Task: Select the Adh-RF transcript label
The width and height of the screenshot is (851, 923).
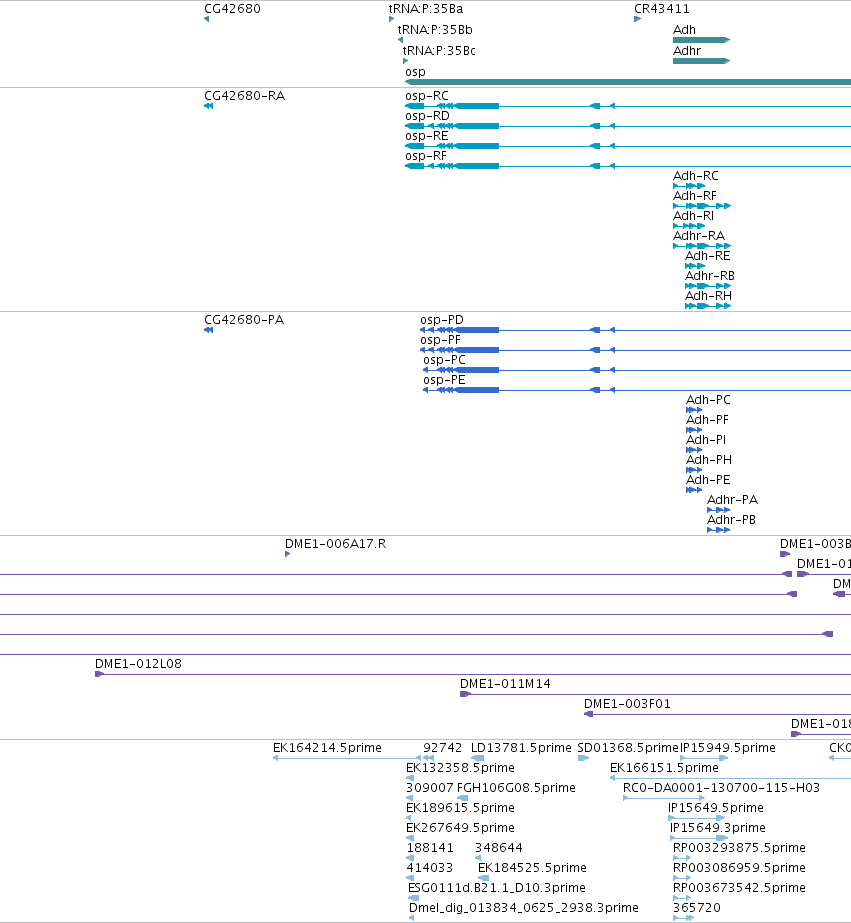Action: 695,195
